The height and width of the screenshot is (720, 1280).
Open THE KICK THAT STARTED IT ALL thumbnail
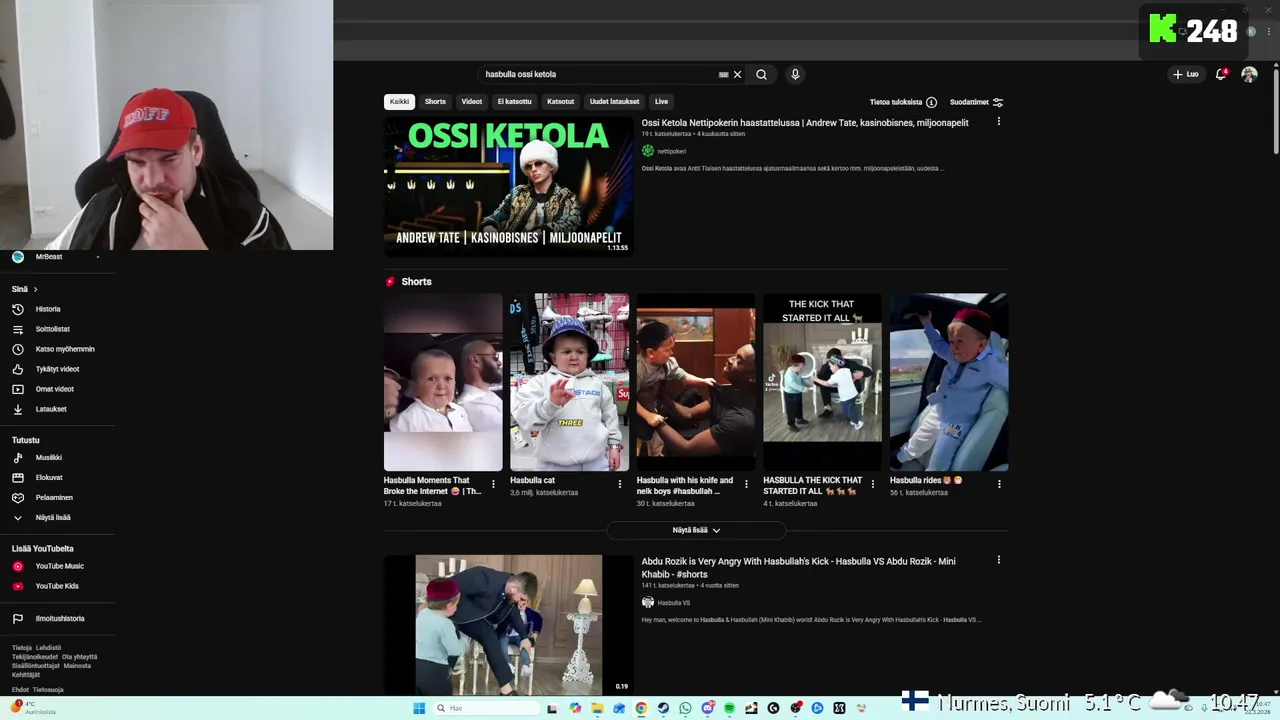(x=822, y=382)
